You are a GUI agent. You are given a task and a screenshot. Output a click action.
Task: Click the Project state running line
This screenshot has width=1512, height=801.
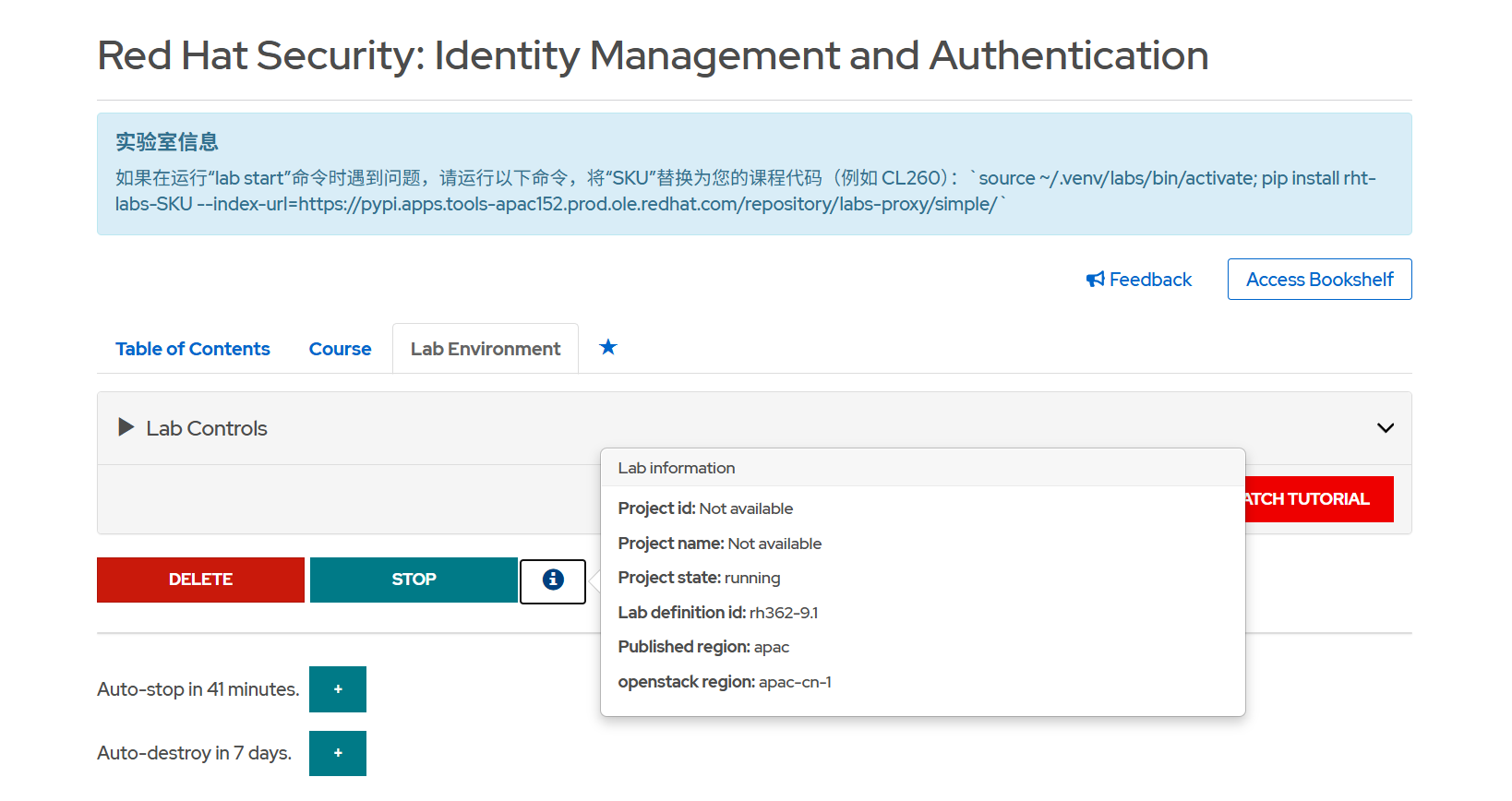click(x=699, y=578)
